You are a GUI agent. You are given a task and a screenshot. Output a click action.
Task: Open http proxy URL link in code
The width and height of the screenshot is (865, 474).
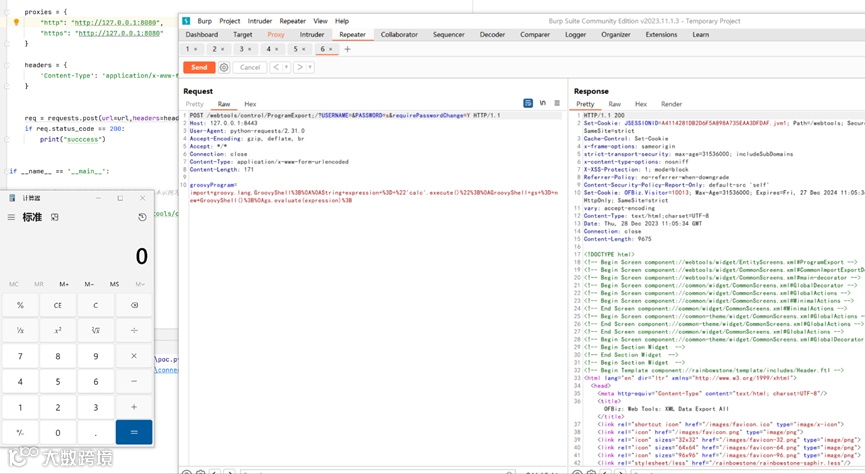(x=117, y=23)
